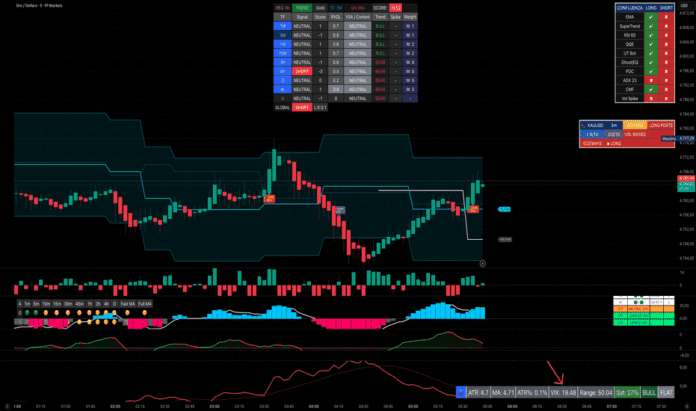
Task: Click the cyan price tag right of last candle
Action: tap(504, 209)
